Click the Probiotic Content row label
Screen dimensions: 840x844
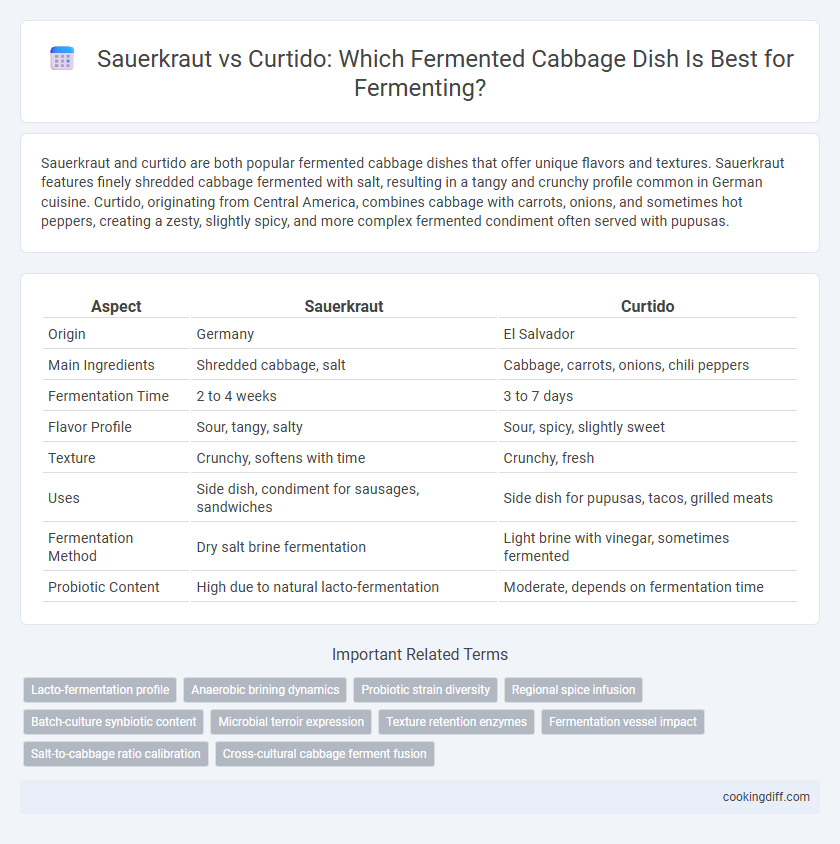click(x=103, y=587)
